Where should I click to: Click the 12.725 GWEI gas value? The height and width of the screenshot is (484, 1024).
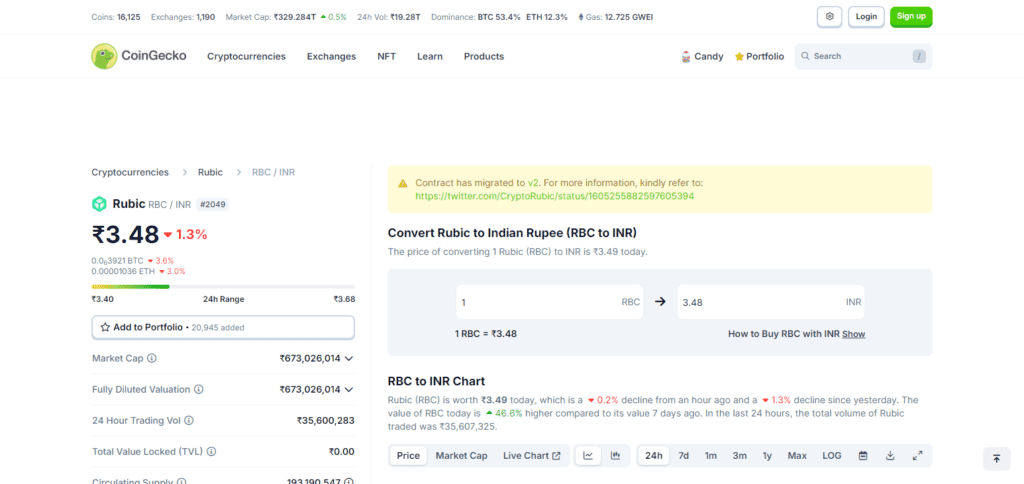(x=629, y=17)
